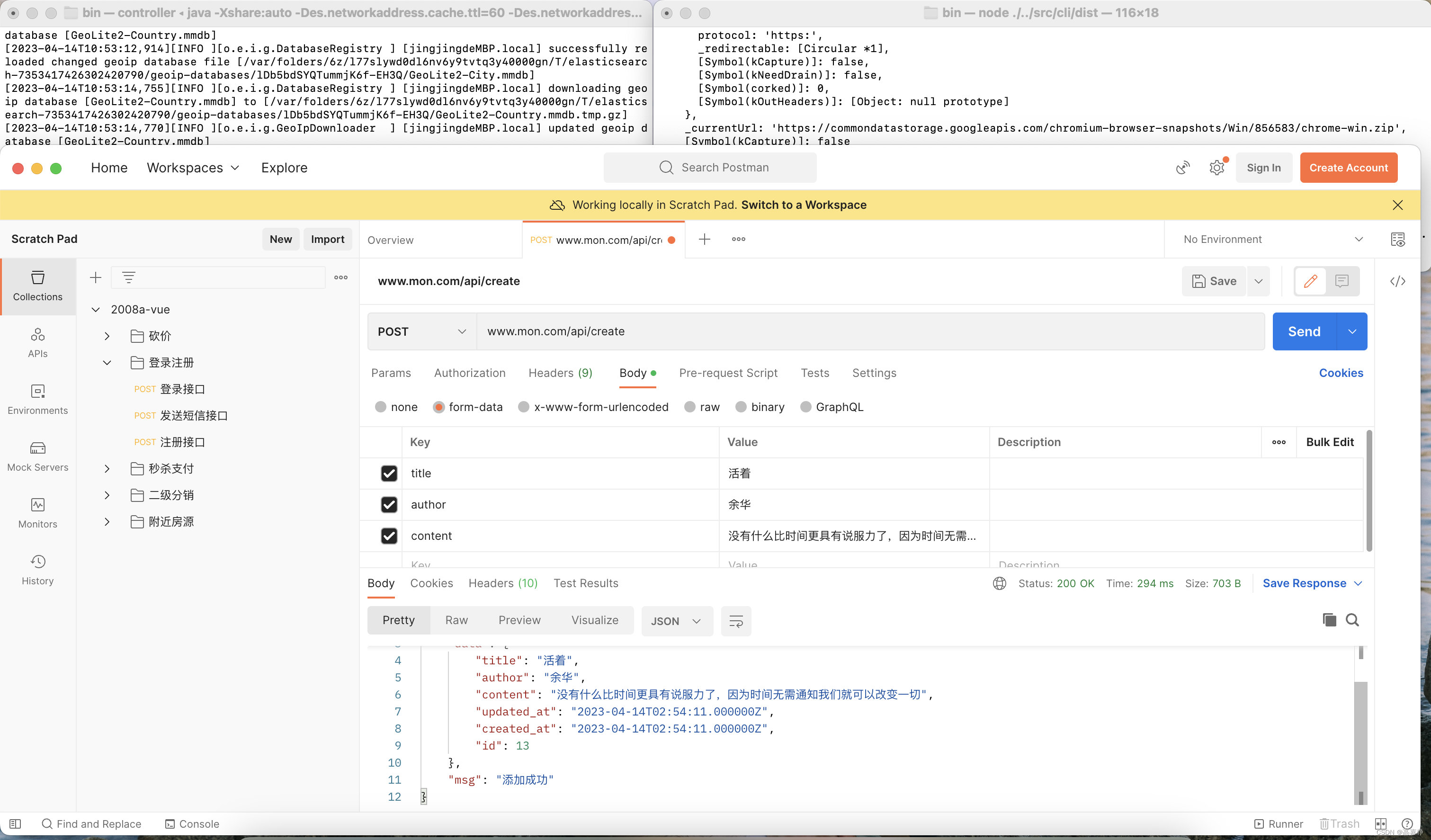Select the x-www-form-urlencoded body radio
Screen dimensions: 1431x840
(524, 407)
